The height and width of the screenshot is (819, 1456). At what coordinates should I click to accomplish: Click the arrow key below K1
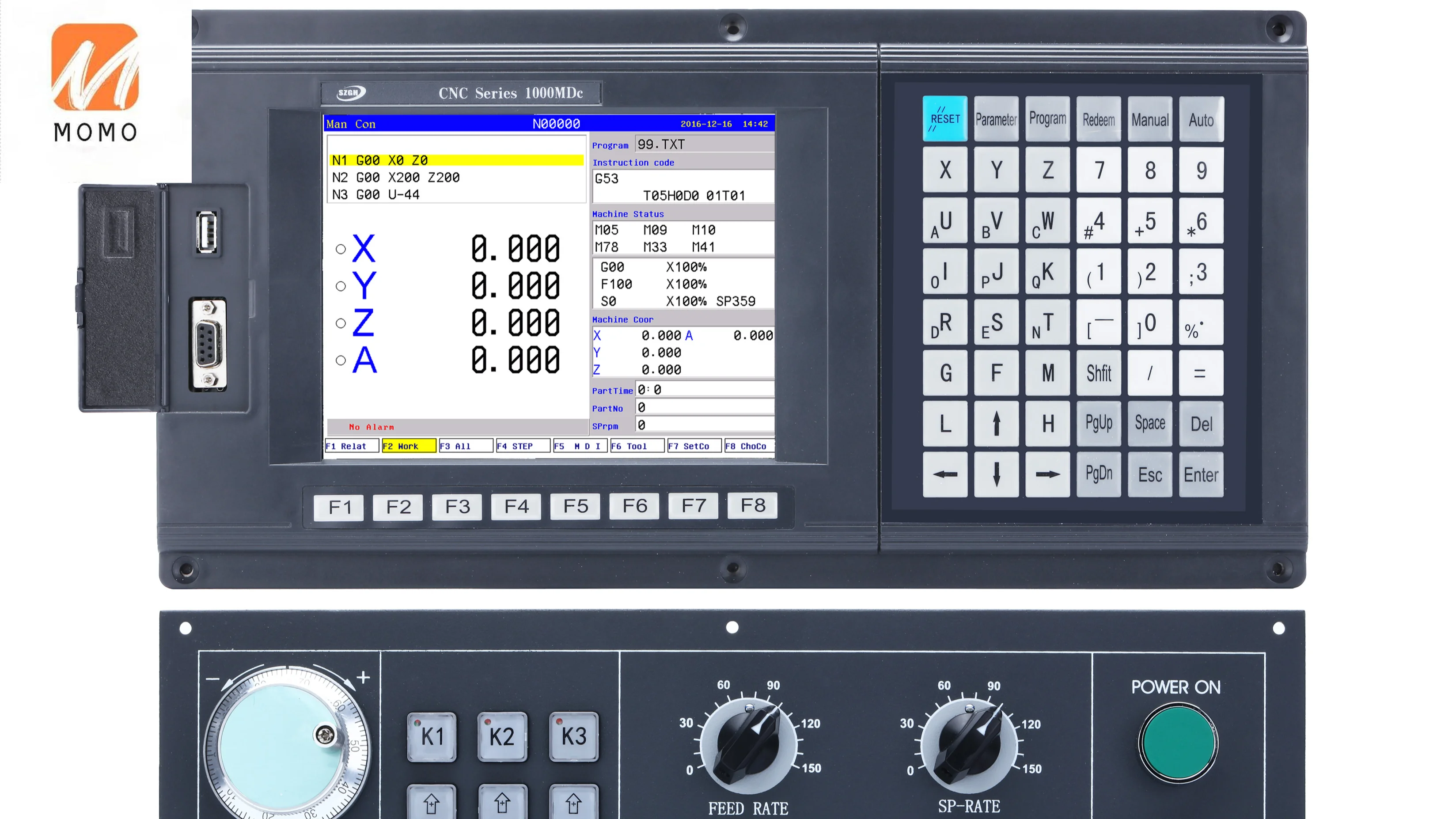431,803
